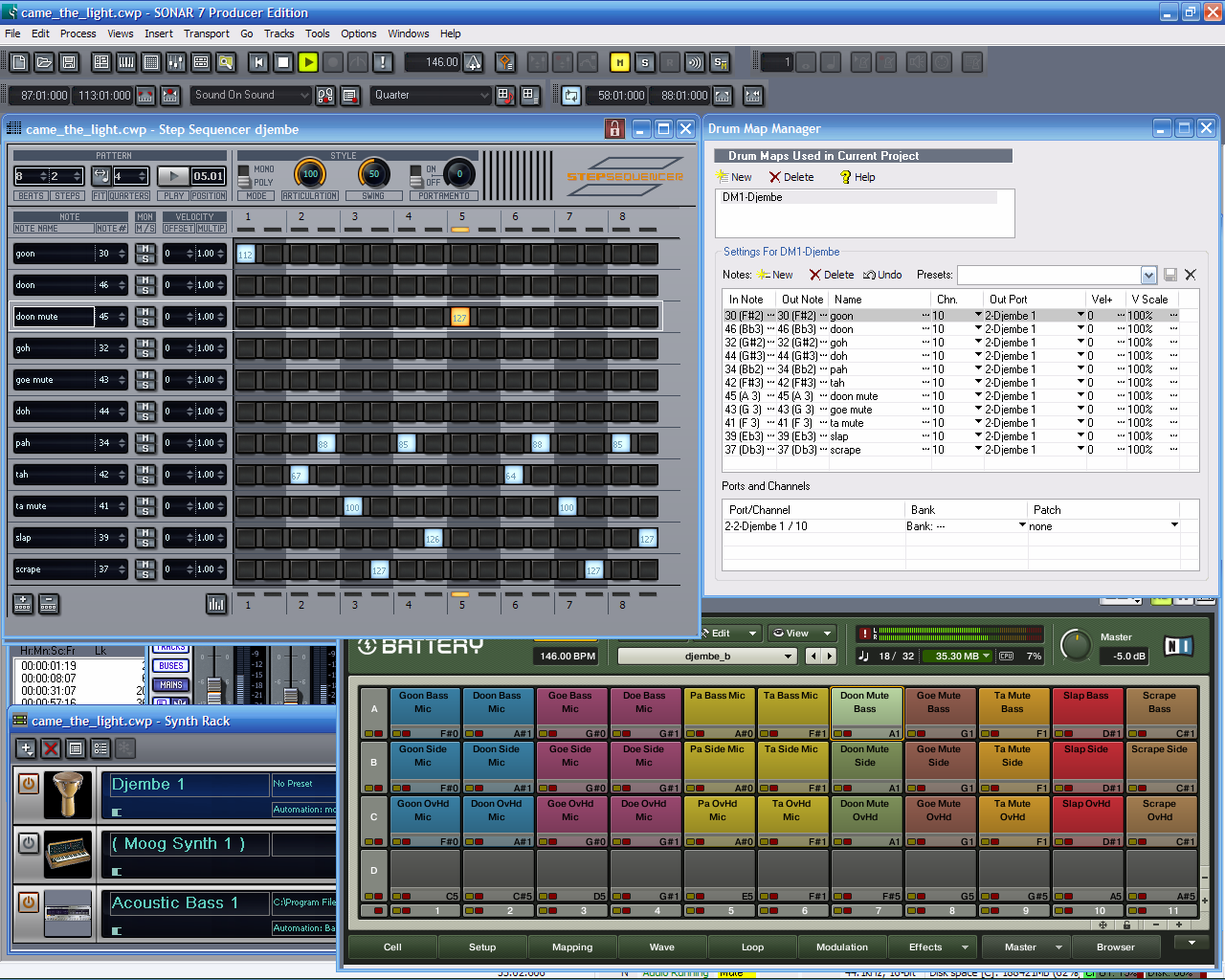The height and width of the screenshot is (980, 1225).
Task: Switch to Battery's Modulation tab
Action: tap(842, 947)
